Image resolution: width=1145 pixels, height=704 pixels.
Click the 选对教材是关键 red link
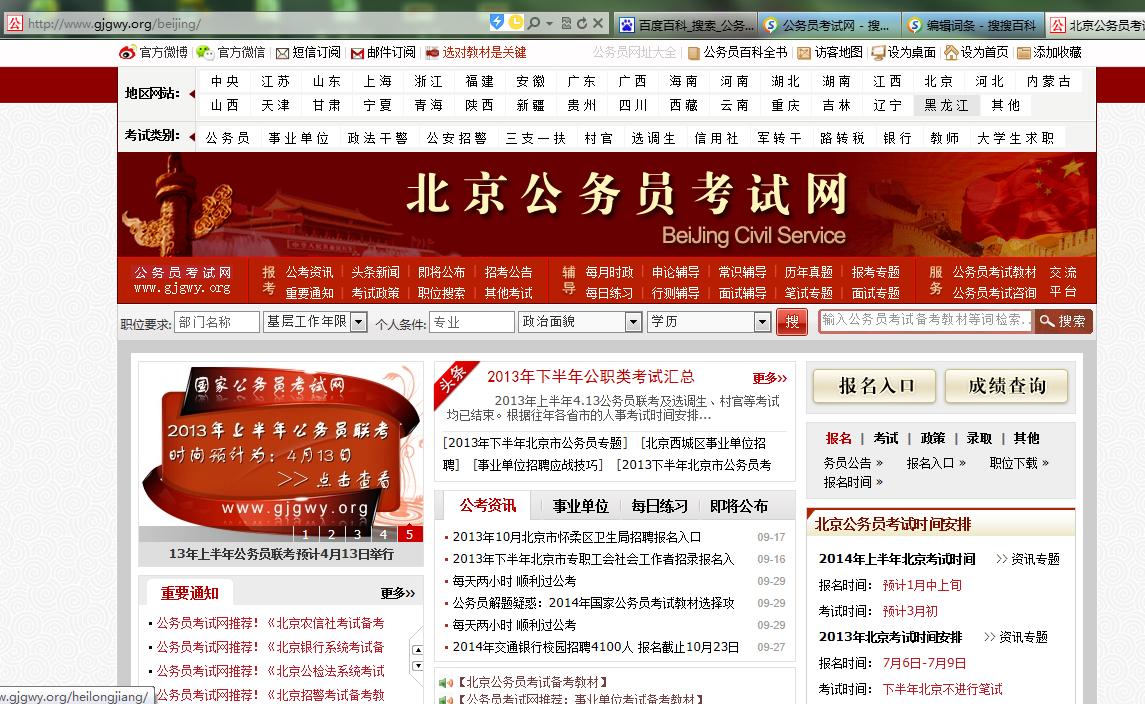[x=484, y=53]
